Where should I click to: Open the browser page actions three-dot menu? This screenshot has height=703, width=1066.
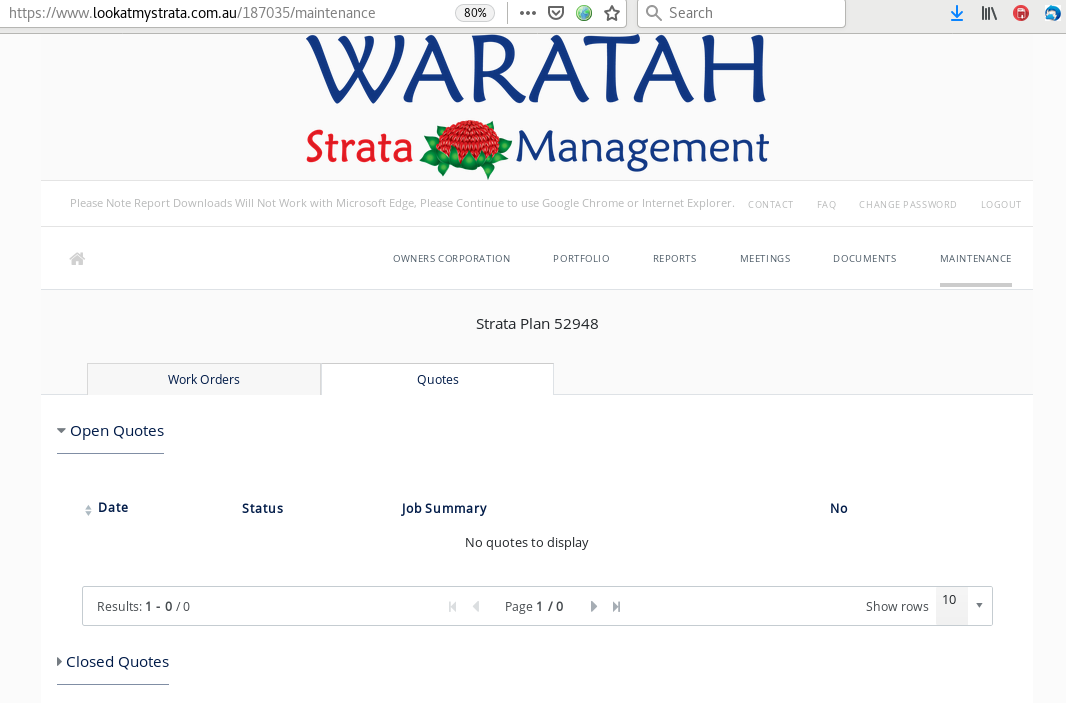(x=528, y=13)
